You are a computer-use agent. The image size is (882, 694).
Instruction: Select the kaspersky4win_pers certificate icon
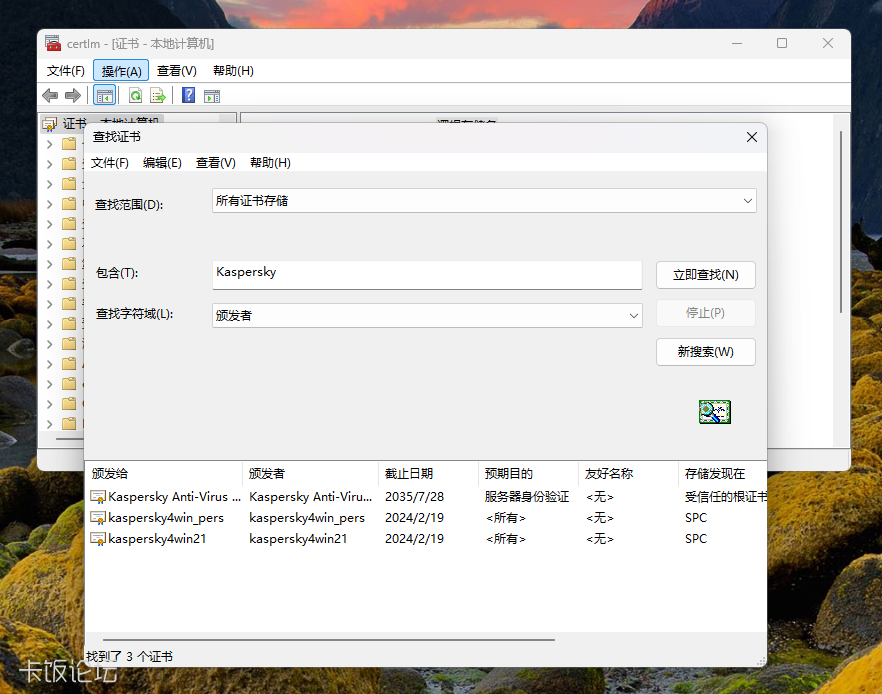pyautogui.click(x=98, y=518)
